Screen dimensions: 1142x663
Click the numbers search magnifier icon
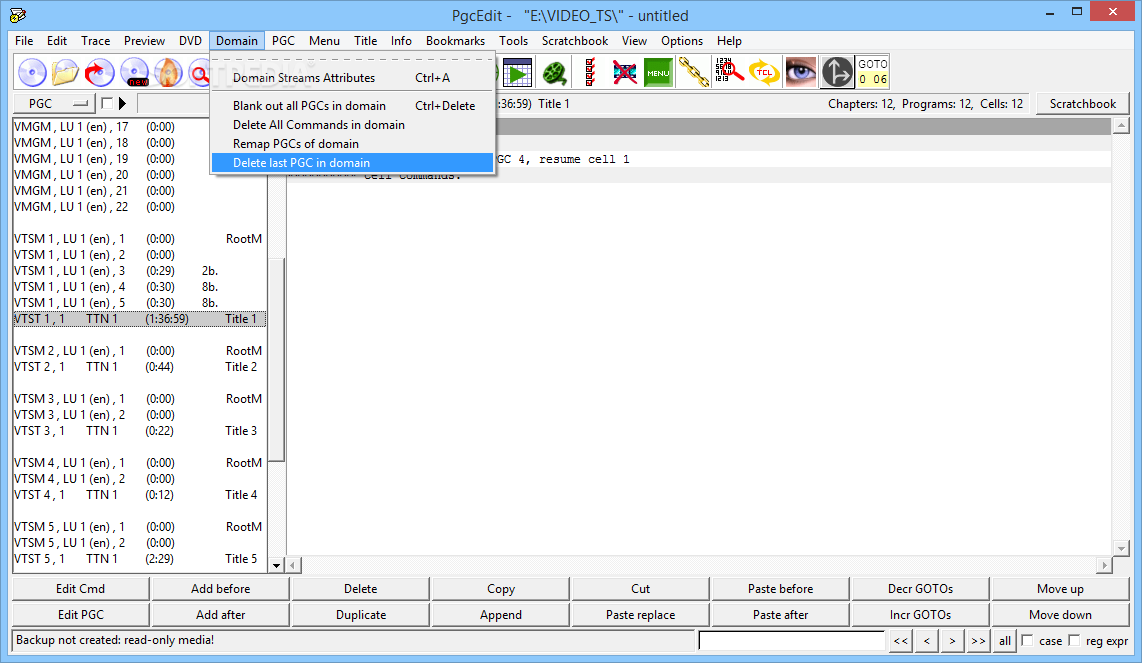pos(728,72)
